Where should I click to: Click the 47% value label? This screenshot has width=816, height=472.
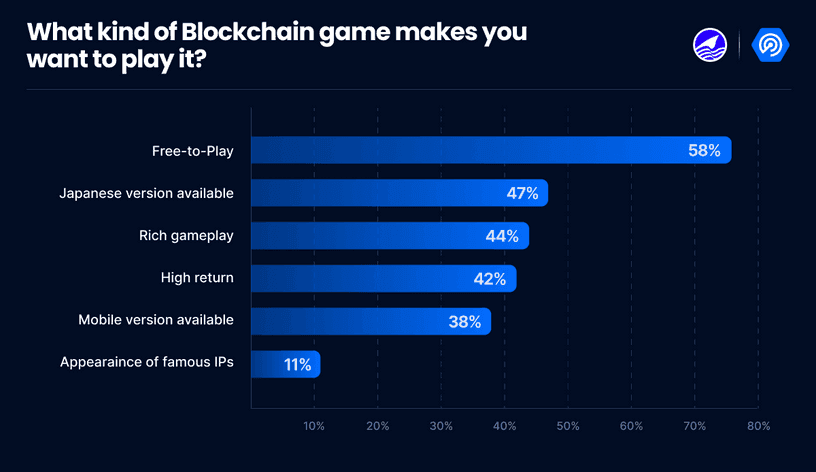tap(522, 193)
